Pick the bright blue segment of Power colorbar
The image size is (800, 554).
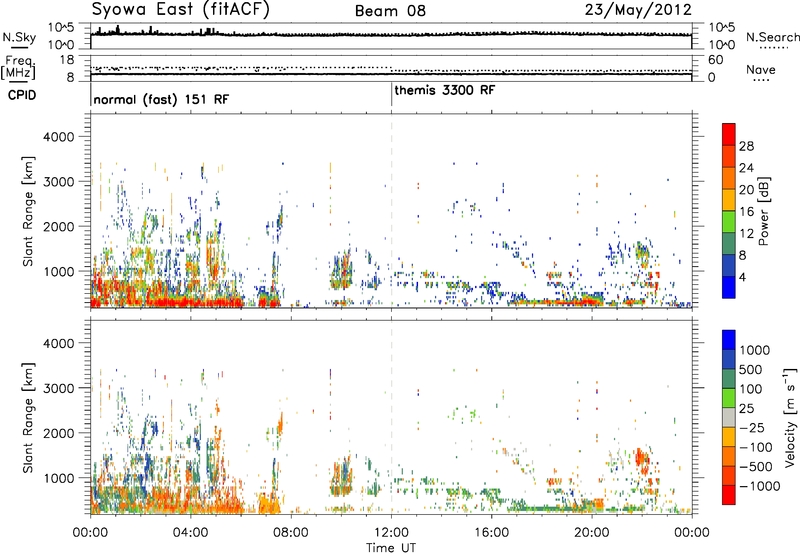(729, 288)
